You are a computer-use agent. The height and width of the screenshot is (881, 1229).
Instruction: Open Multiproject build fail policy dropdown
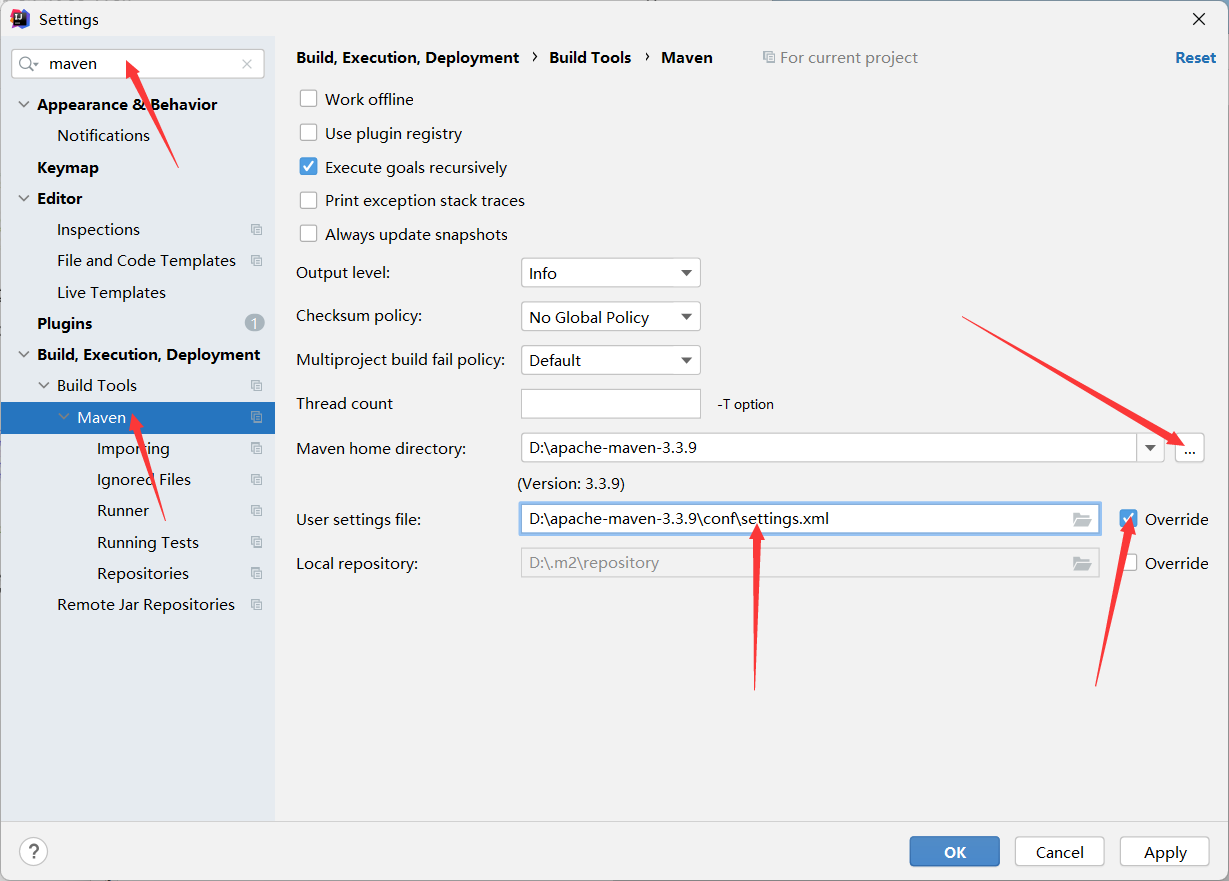tap(610, 360)
